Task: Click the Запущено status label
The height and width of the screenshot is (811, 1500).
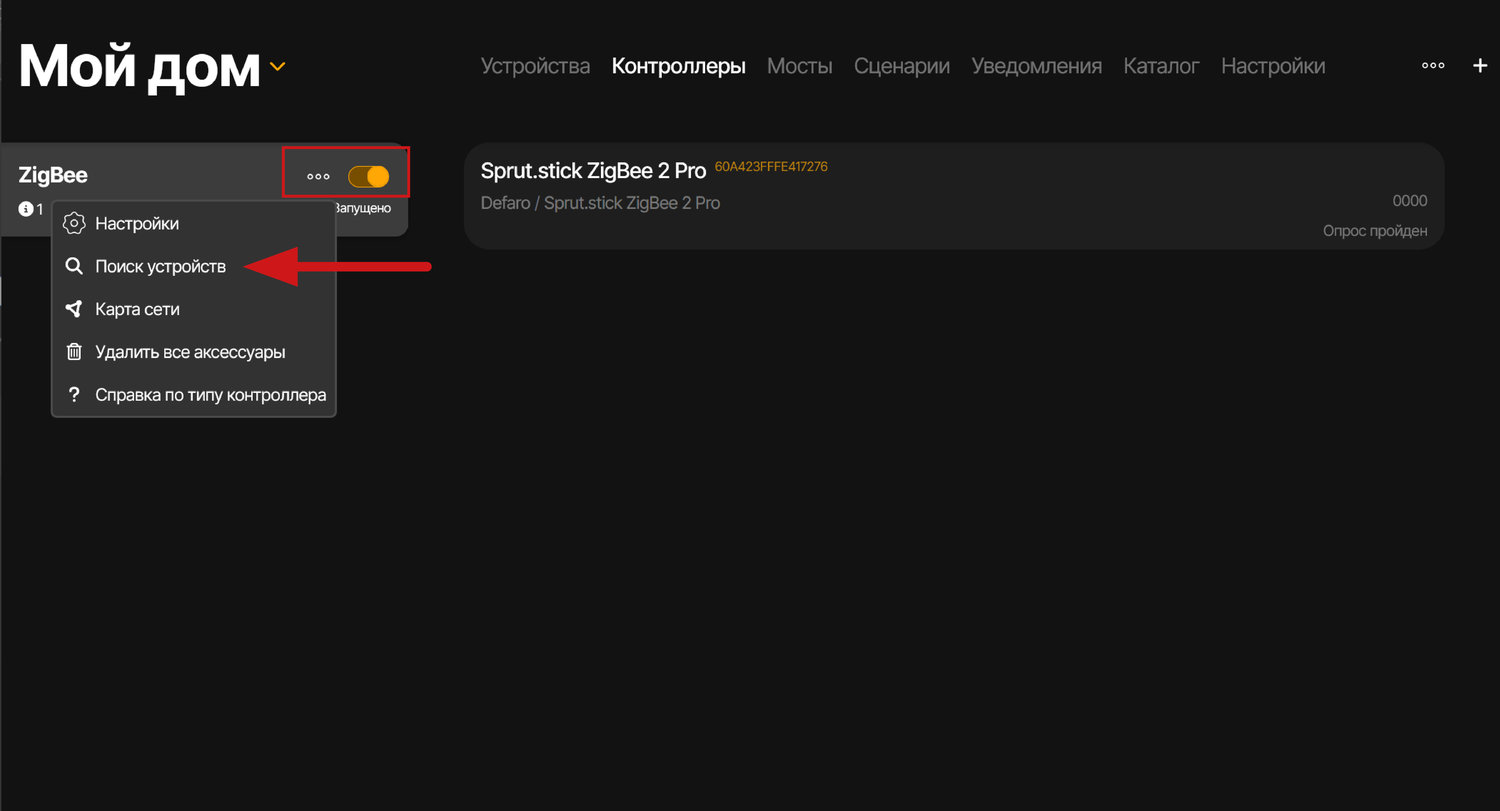Action: pos(362,208)
